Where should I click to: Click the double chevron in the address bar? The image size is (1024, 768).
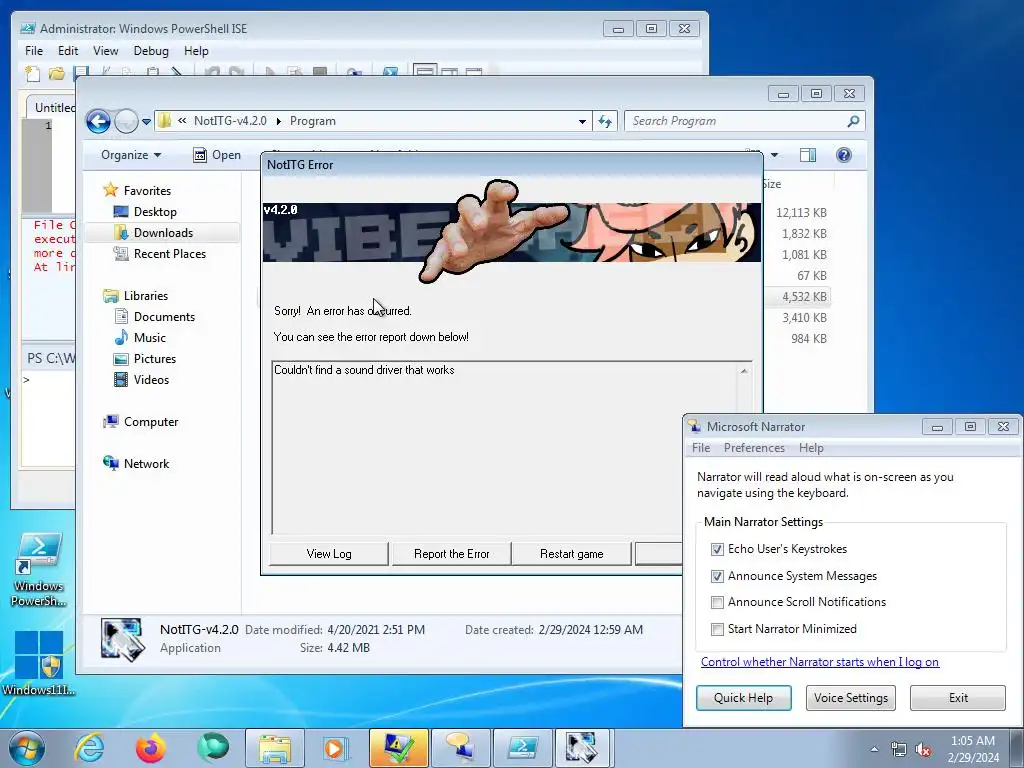[x=182, y=121]
